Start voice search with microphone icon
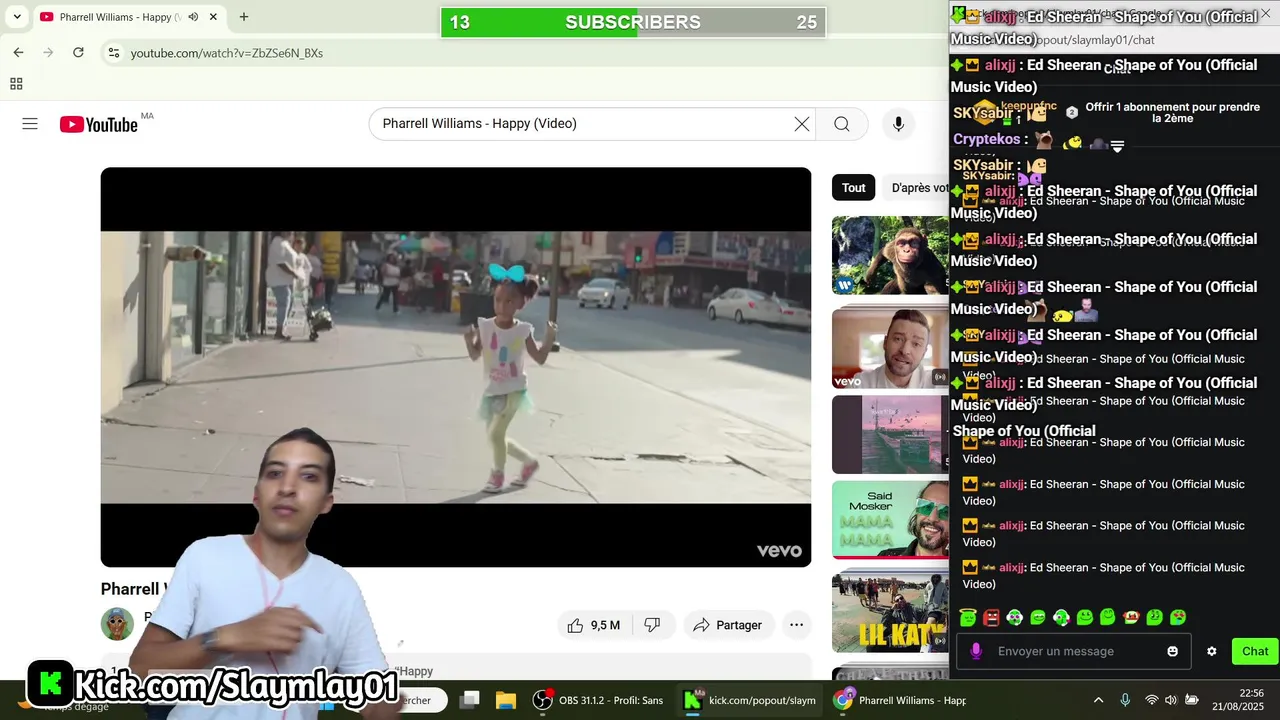This screenshot has width=1280, height=720. (898, 124)
